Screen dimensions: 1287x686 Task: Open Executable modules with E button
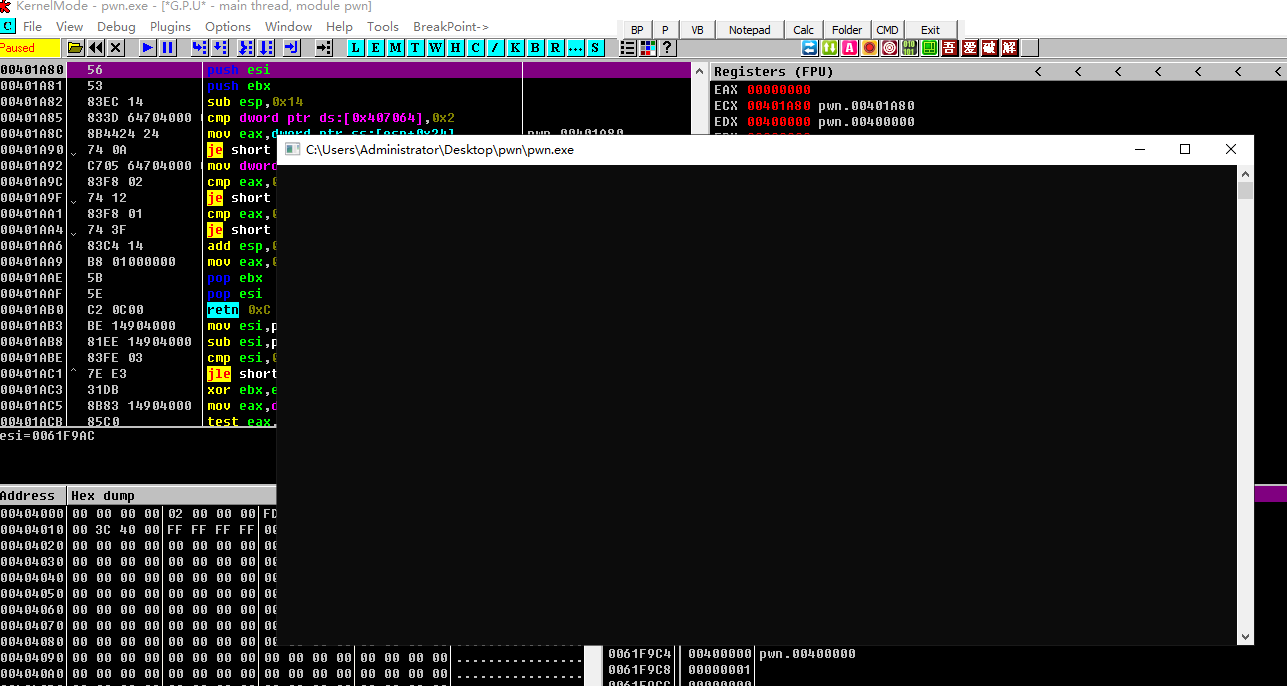[375, 47]
